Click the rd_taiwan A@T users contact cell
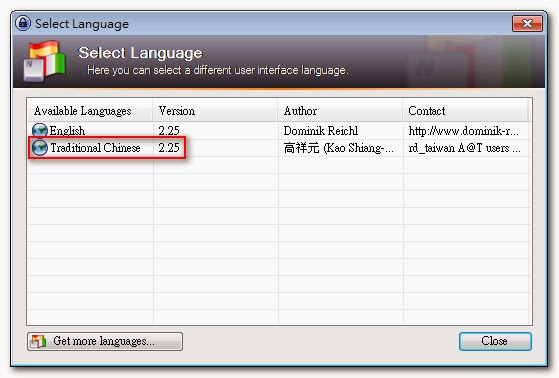The width and height of the screenshot is (559, 378). [465, 148]
